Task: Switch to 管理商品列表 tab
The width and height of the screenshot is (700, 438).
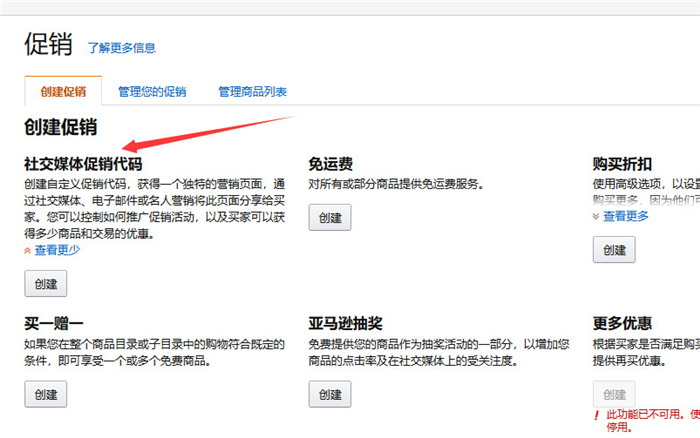Action: [252, 92]
